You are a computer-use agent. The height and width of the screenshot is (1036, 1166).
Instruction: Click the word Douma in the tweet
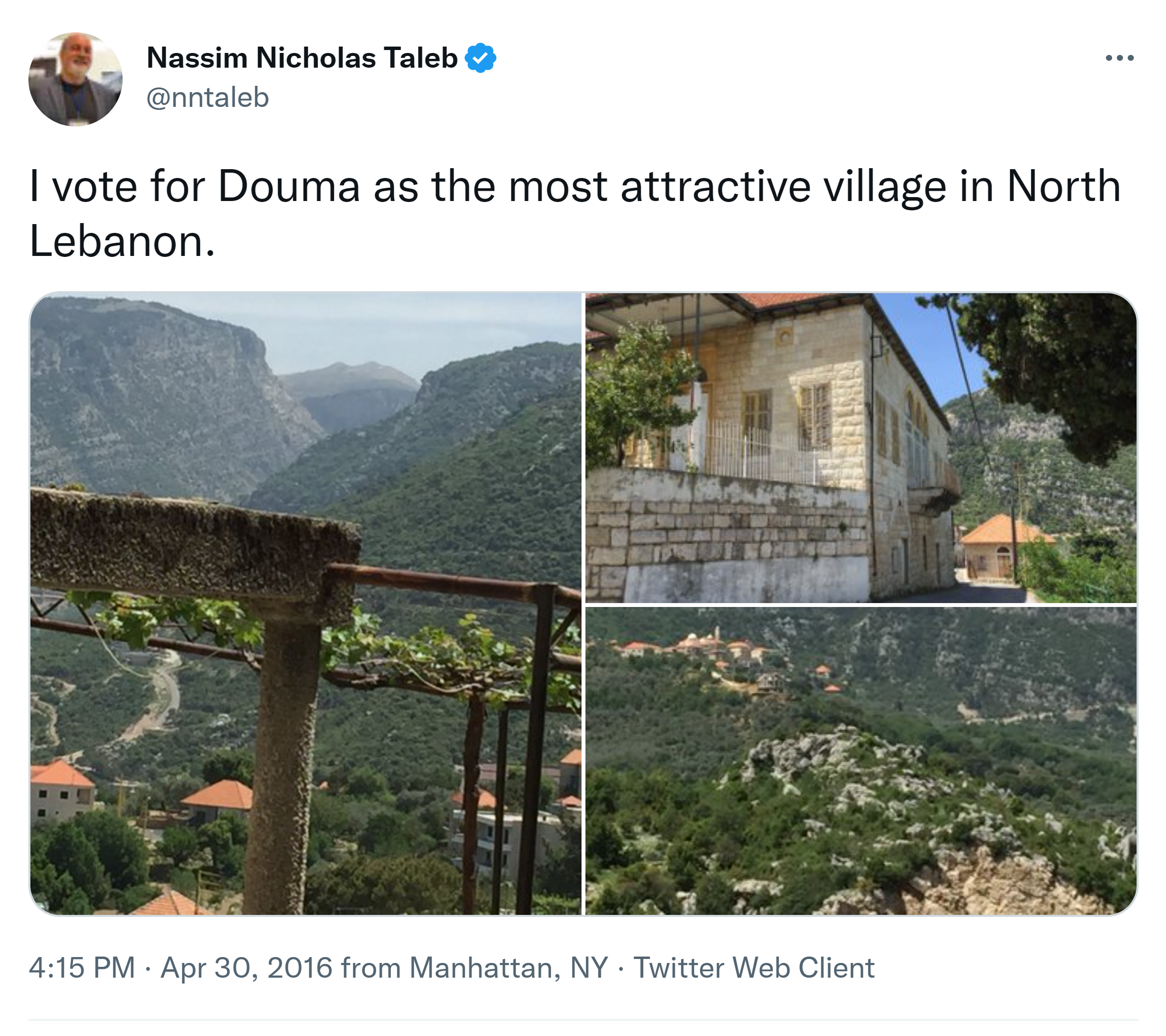point(289,186)
